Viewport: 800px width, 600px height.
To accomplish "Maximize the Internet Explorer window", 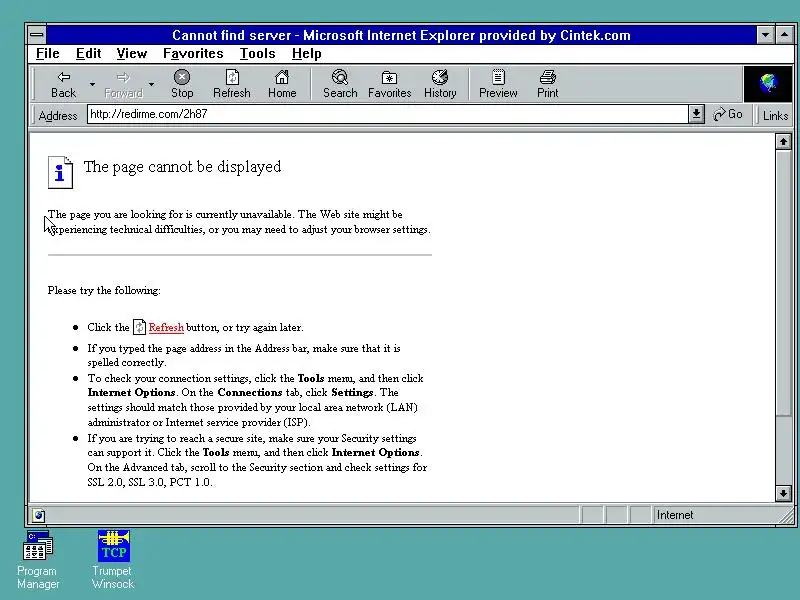I will click(784, 35).
